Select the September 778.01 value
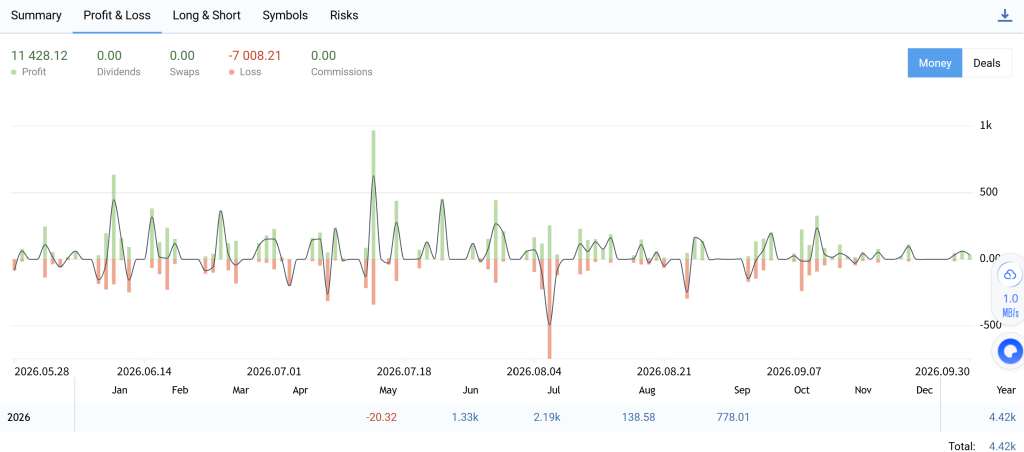This screenshot has height=452, width=1024. (730, 417)
